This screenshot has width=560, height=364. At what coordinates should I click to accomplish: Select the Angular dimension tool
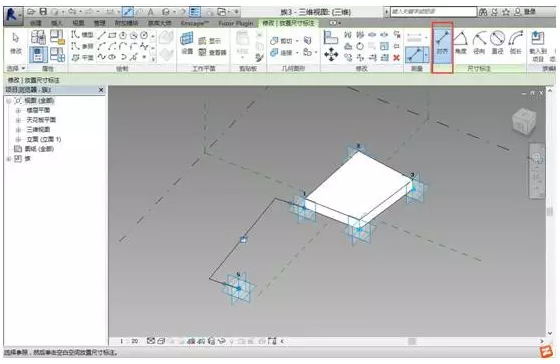[461, 43]
